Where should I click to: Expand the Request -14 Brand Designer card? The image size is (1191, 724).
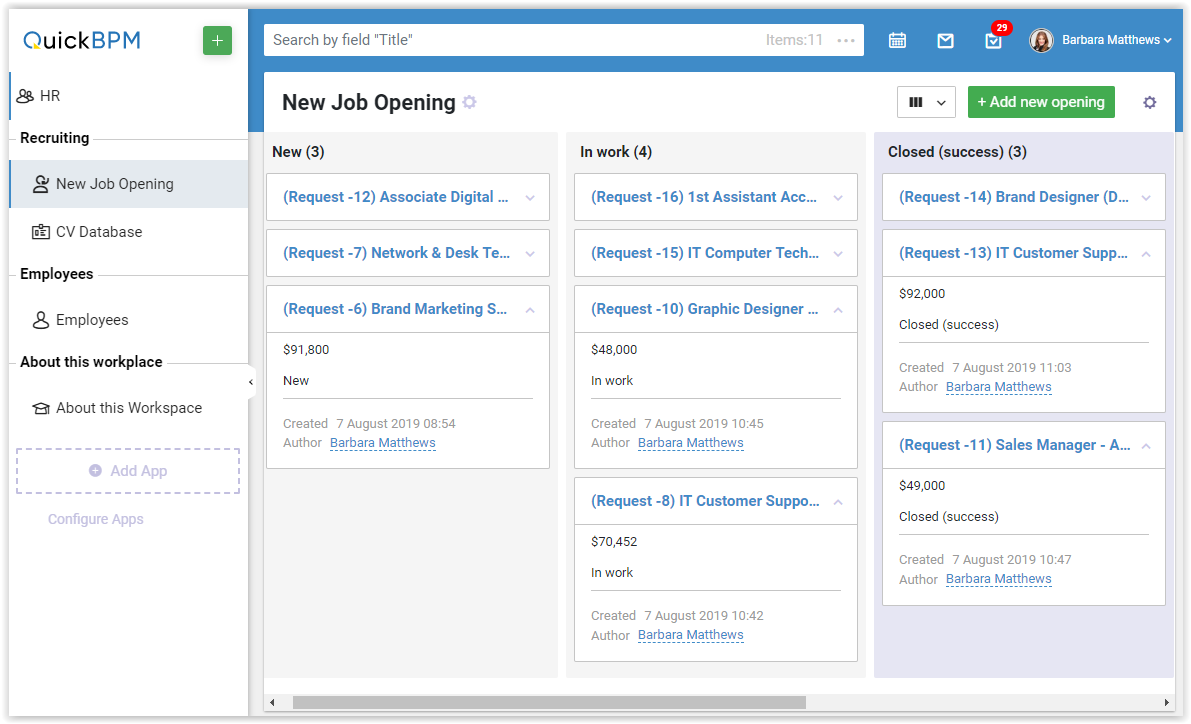[x=1146, y=198]
